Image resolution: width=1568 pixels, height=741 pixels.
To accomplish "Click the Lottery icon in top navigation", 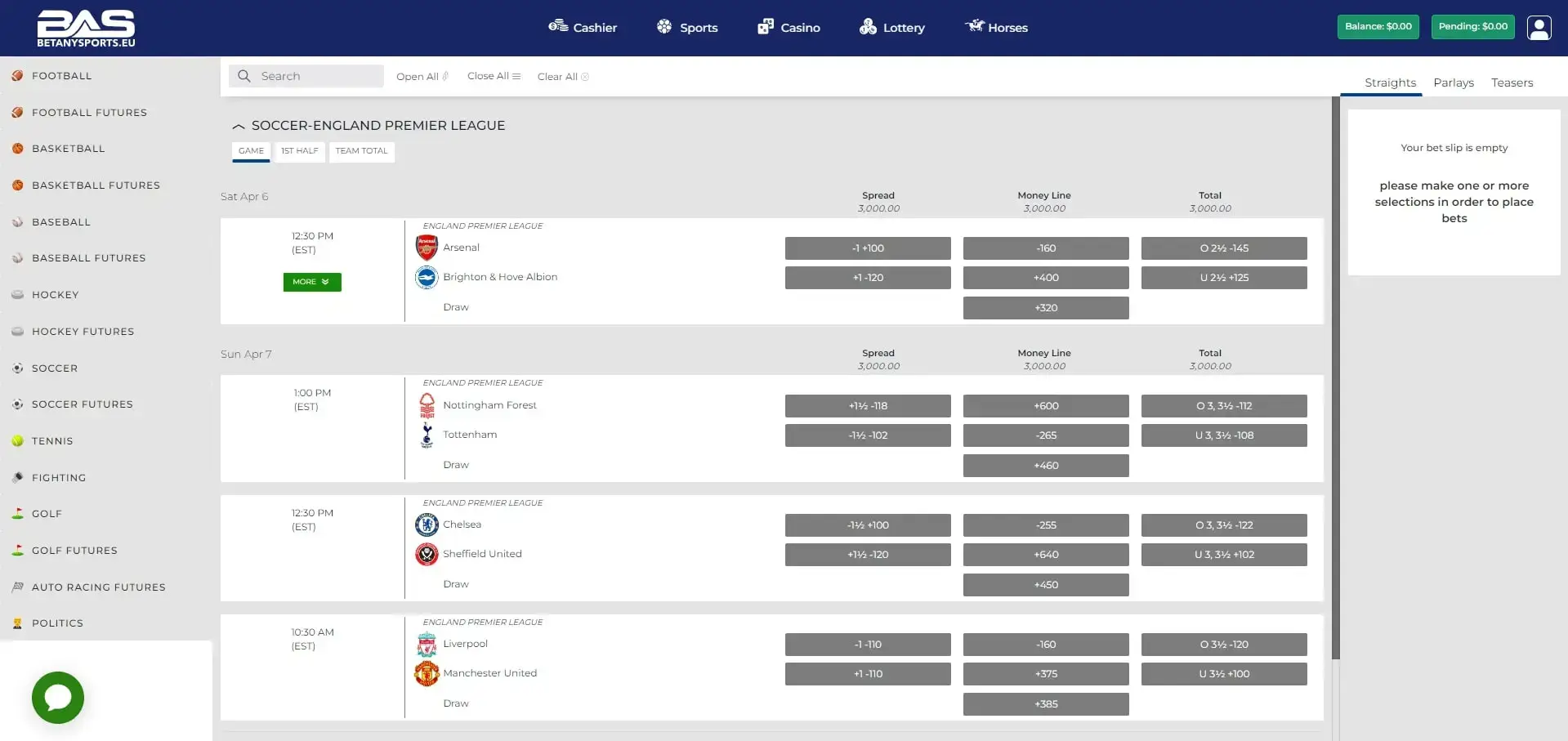I will click(867, 26).
